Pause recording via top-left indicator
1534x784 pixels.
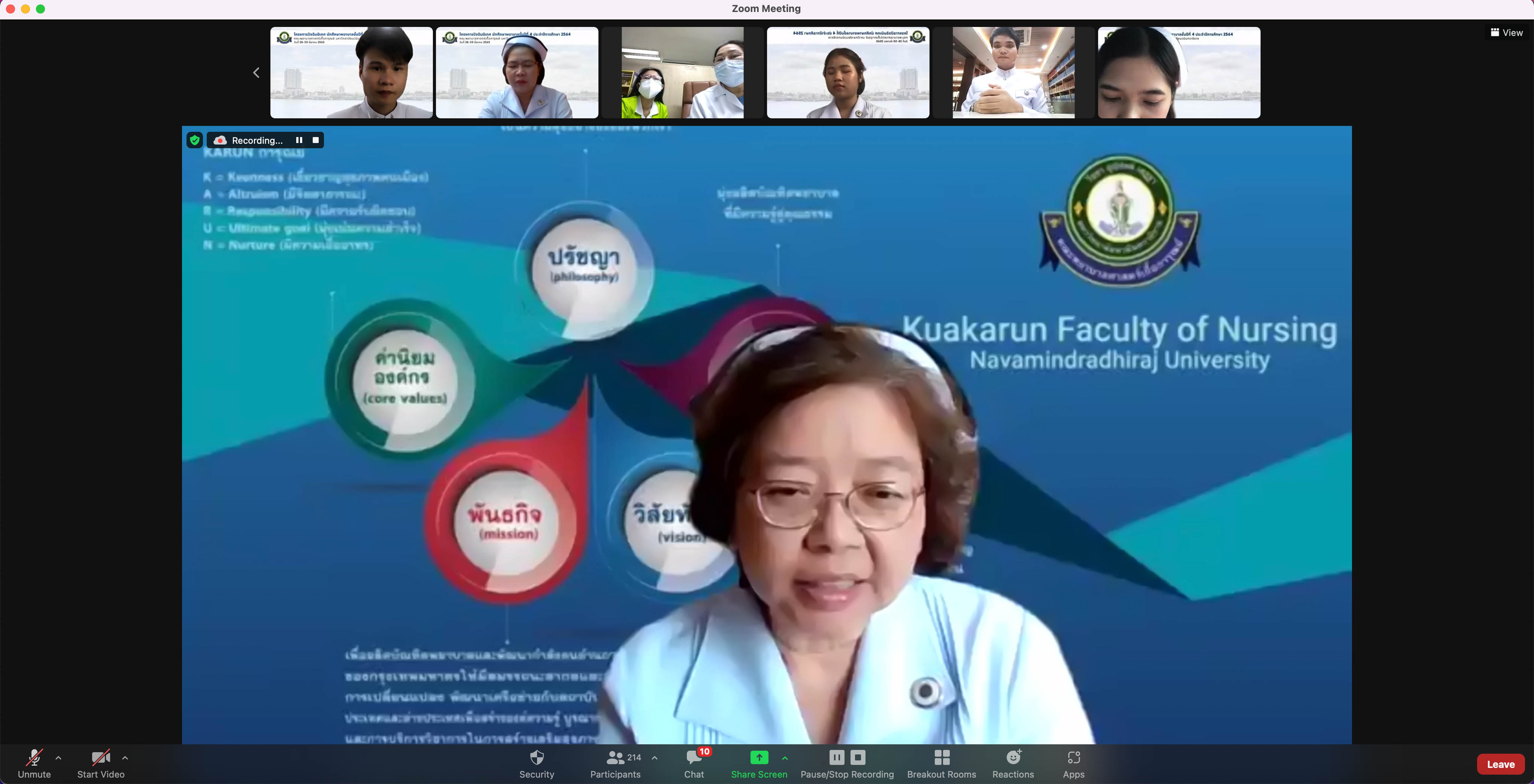tap(299, 140)
